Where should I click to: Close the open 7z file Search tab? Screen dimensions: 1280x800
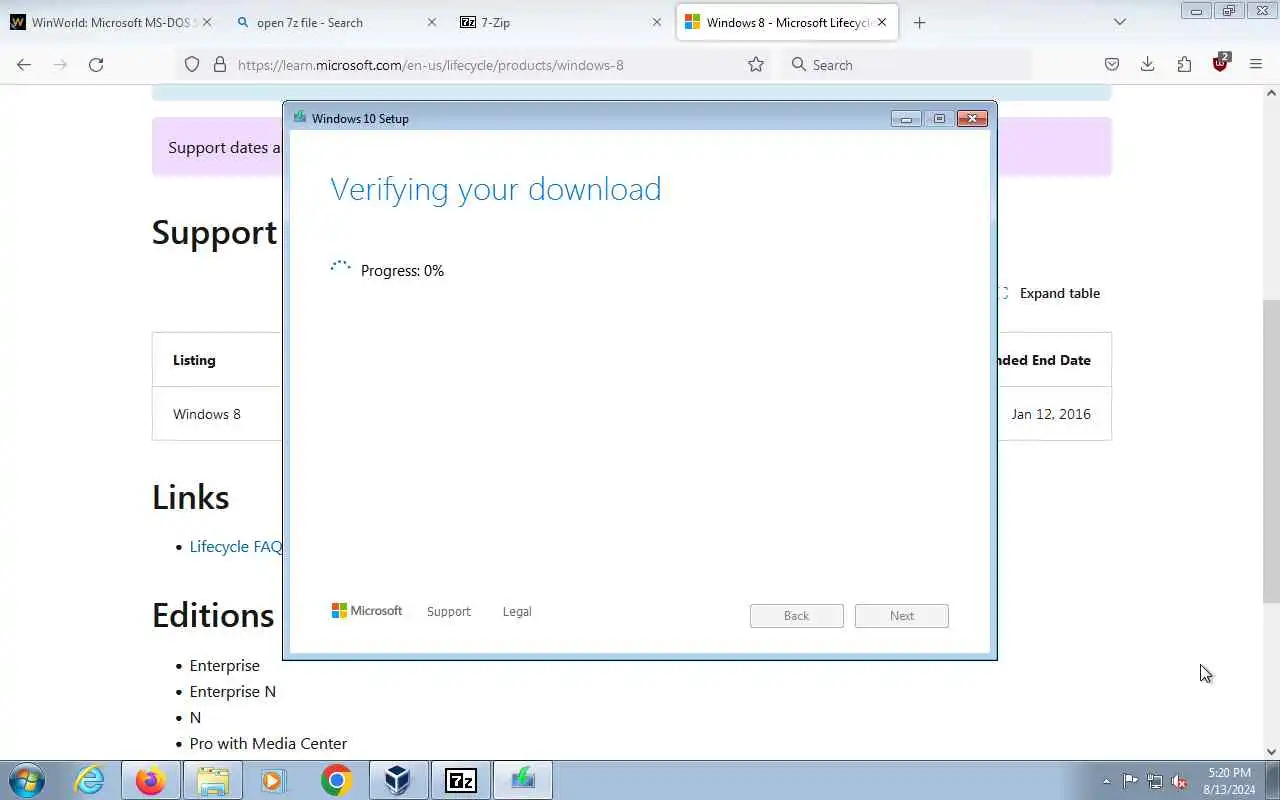[432, 22]
